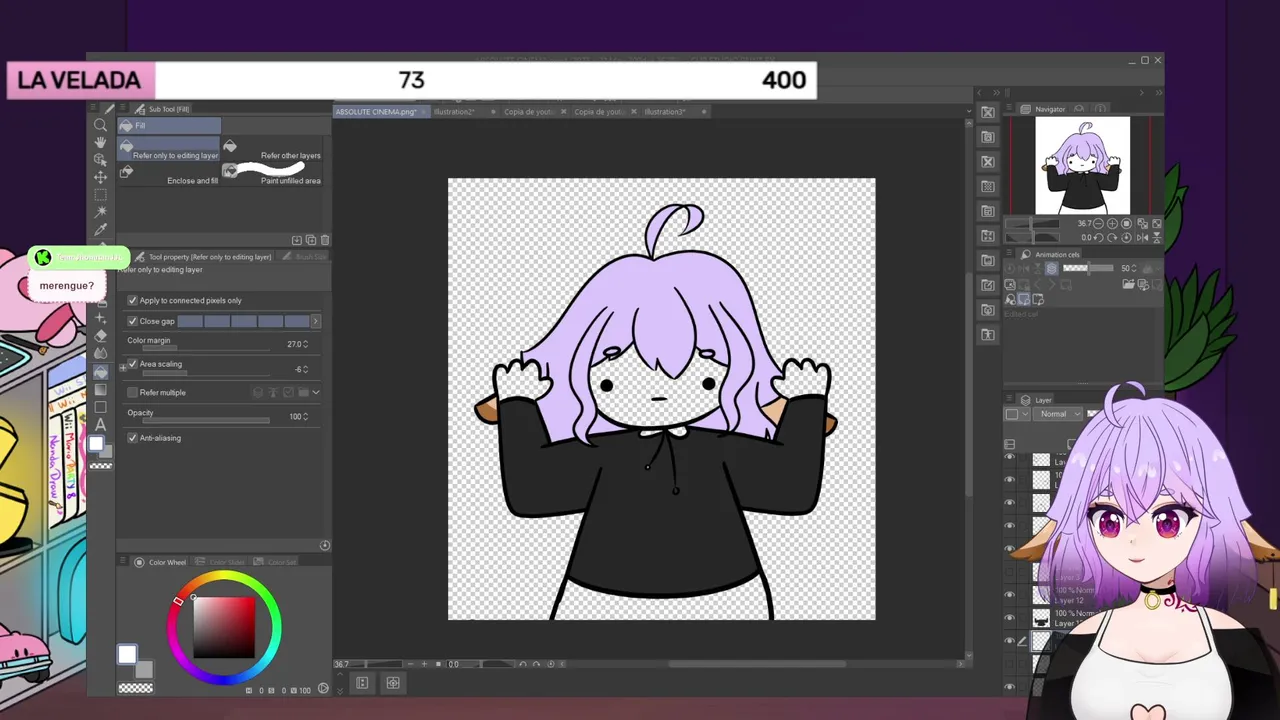Enable the Refer multiple checkbox
Screen dimensions: 1280x720
coord(132,392)
